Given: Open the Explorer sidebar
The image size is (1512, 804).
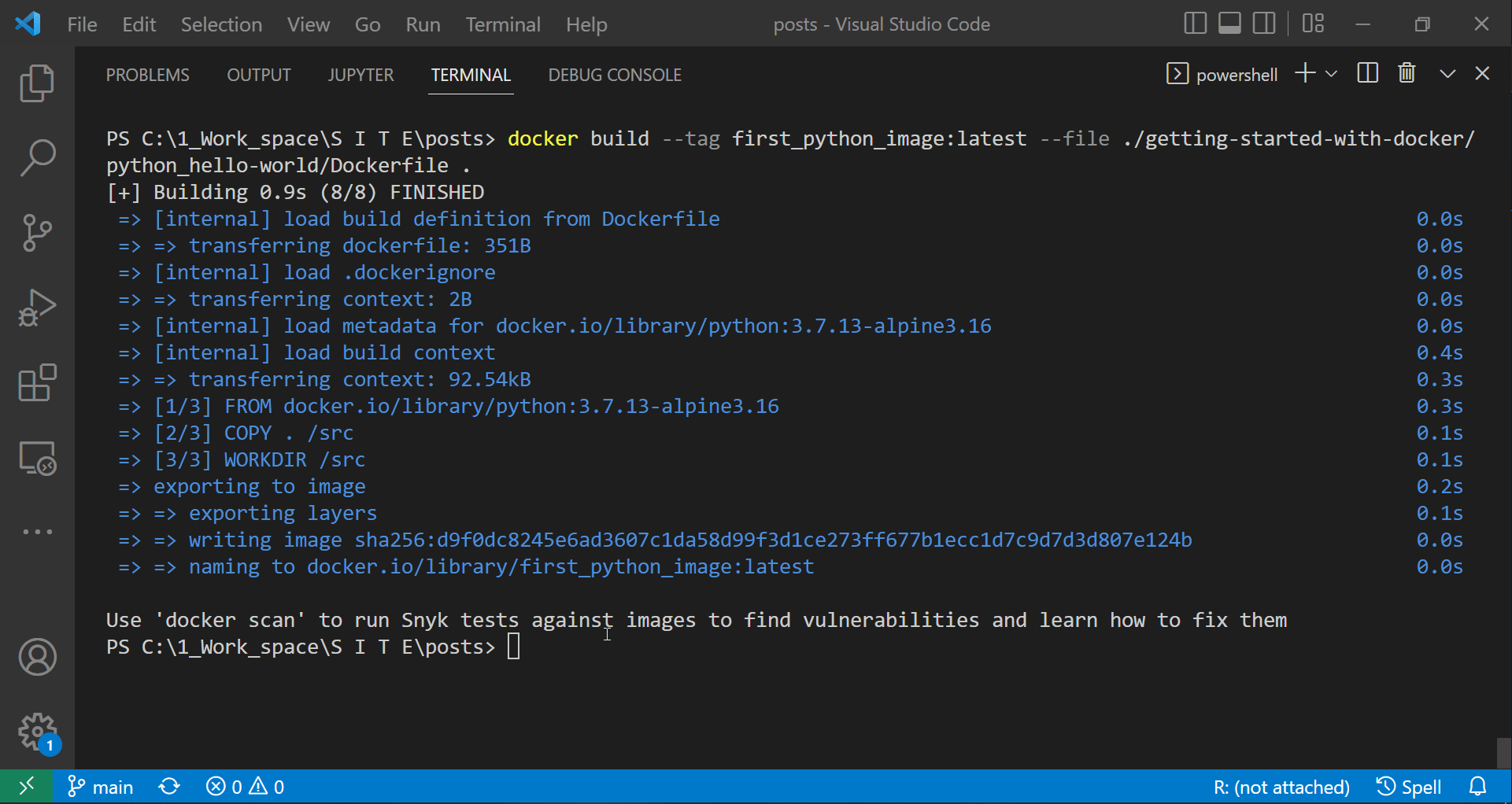Looking at the screenshot, I should click(37, 83).
